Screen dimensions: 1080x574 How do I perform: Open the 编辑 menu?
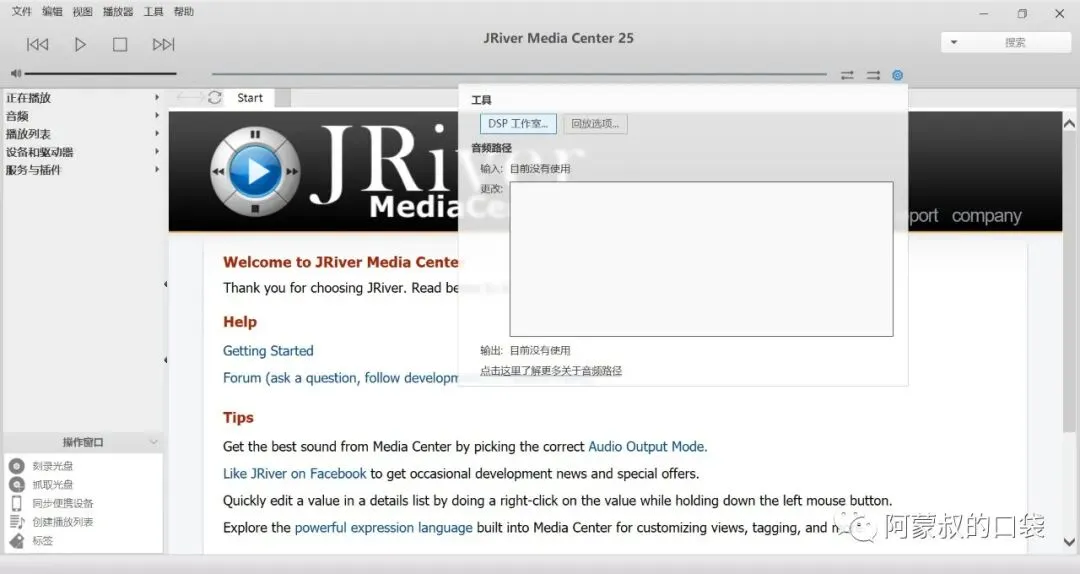[52, 12]
